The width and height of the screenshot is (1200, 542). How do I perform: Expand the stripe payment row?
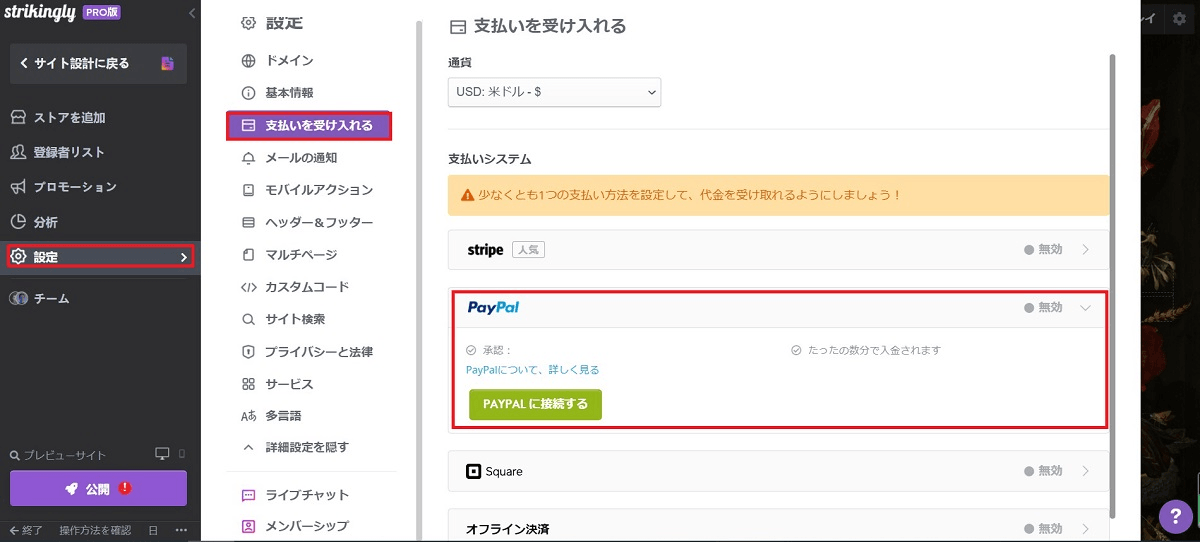[x=1086, y=250]
